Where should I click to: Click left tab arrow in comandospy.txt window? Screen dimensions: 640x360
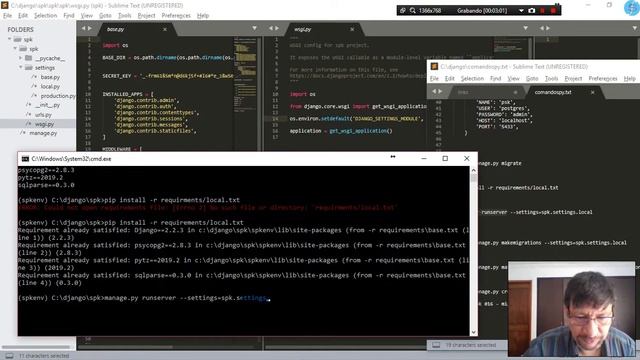[434, 91]
